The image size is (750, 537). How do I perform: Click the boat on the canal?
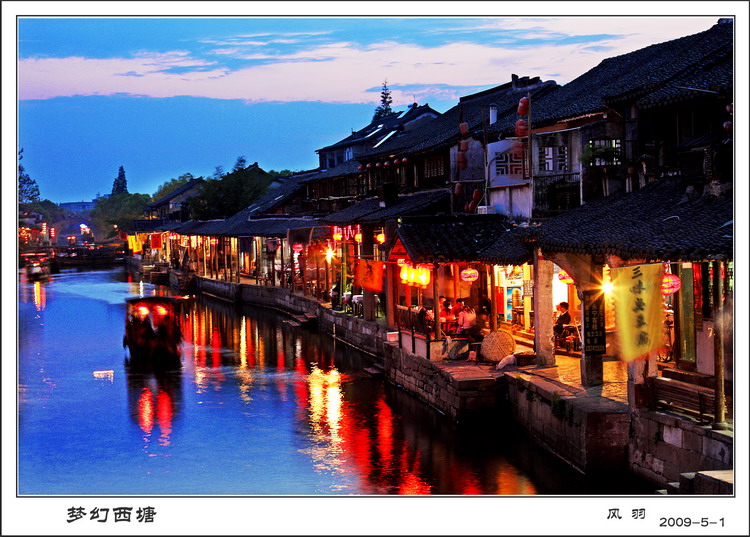153,326
